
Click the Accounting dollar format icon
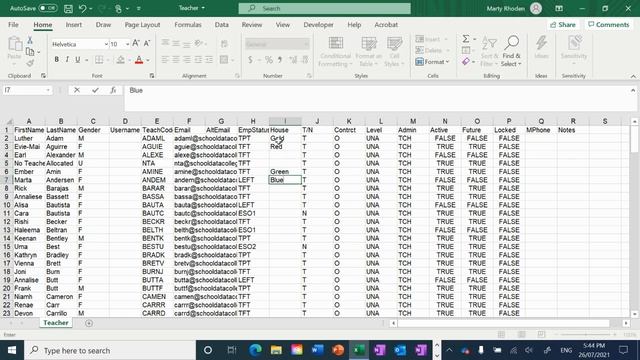tap(250, 60)
